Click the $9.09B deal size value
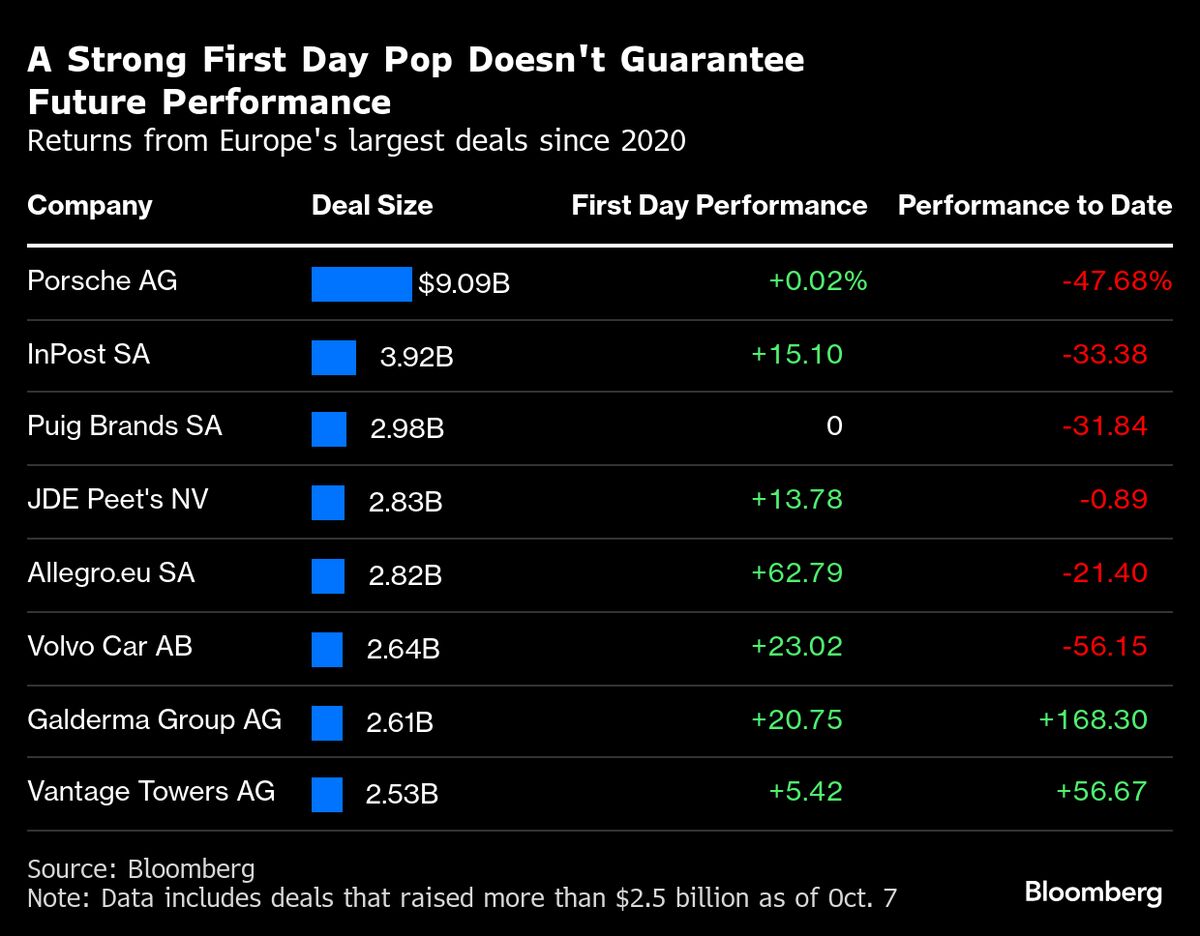The image size is (1200, 936). point(464,285)
